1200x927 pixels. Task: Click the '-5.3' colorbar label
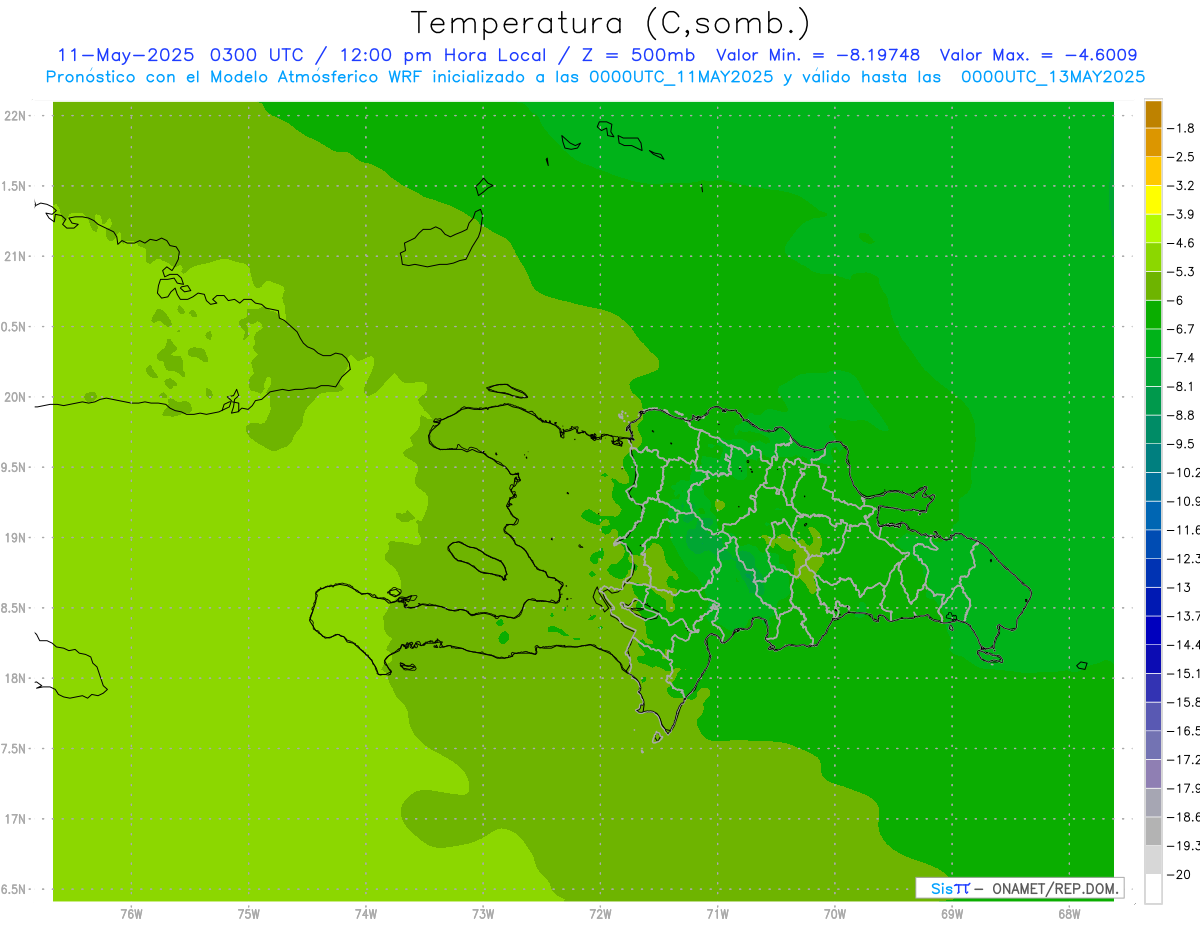(x=1180, y=272)
